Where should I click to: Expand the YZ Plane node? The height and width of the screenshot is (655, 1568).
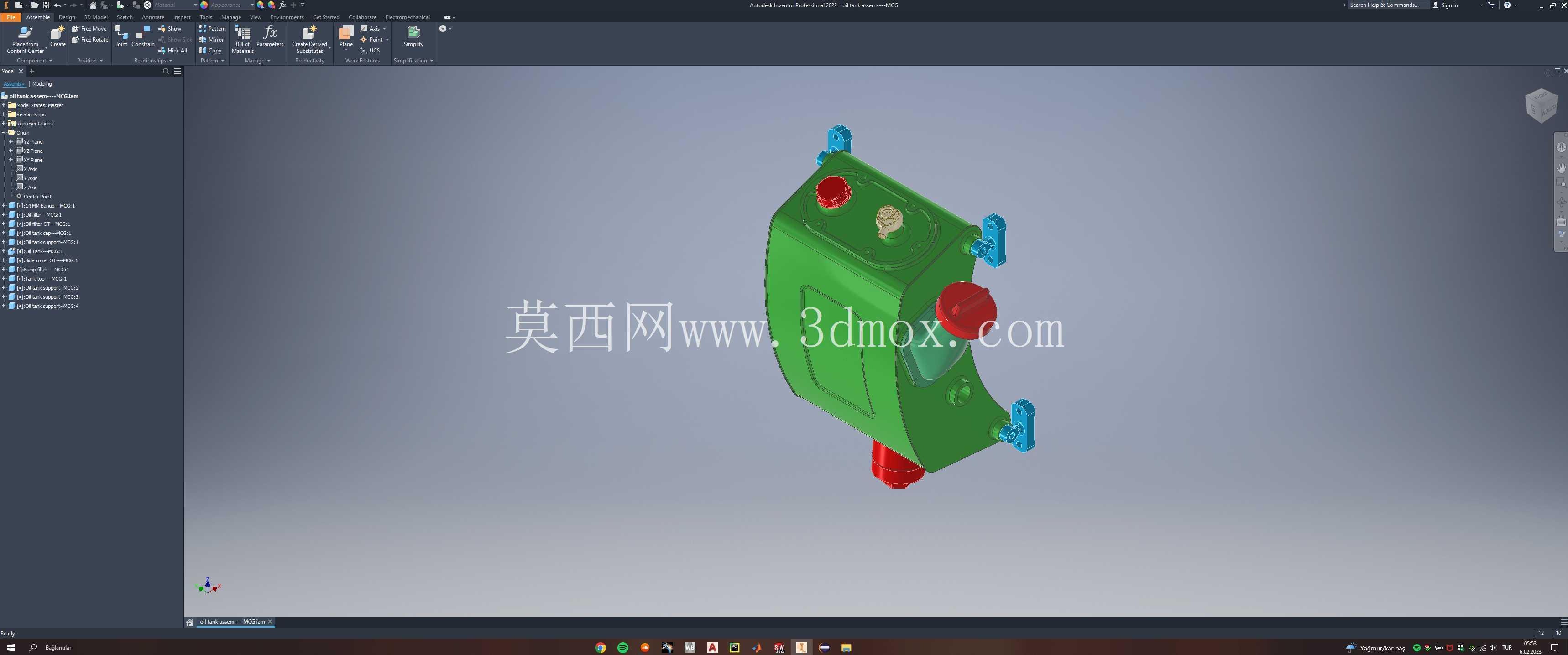click(x=11, y=142)
